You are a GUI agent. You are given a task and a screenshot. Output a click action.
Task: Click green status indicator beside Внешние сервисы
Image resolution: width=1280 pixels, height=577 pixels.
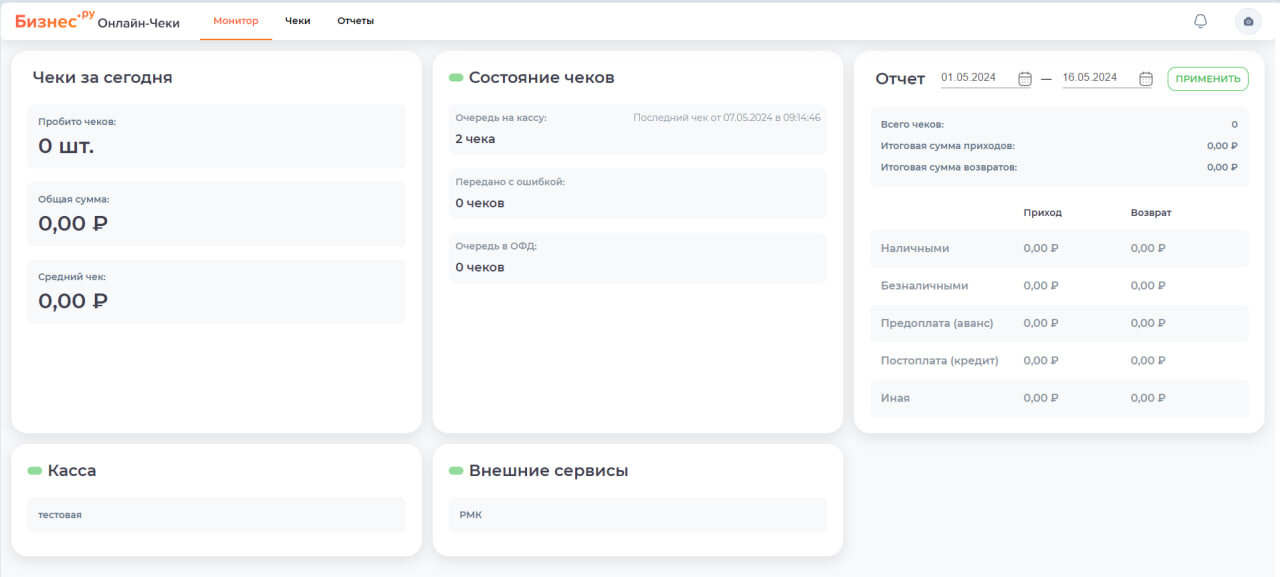(x=456, y=471)
